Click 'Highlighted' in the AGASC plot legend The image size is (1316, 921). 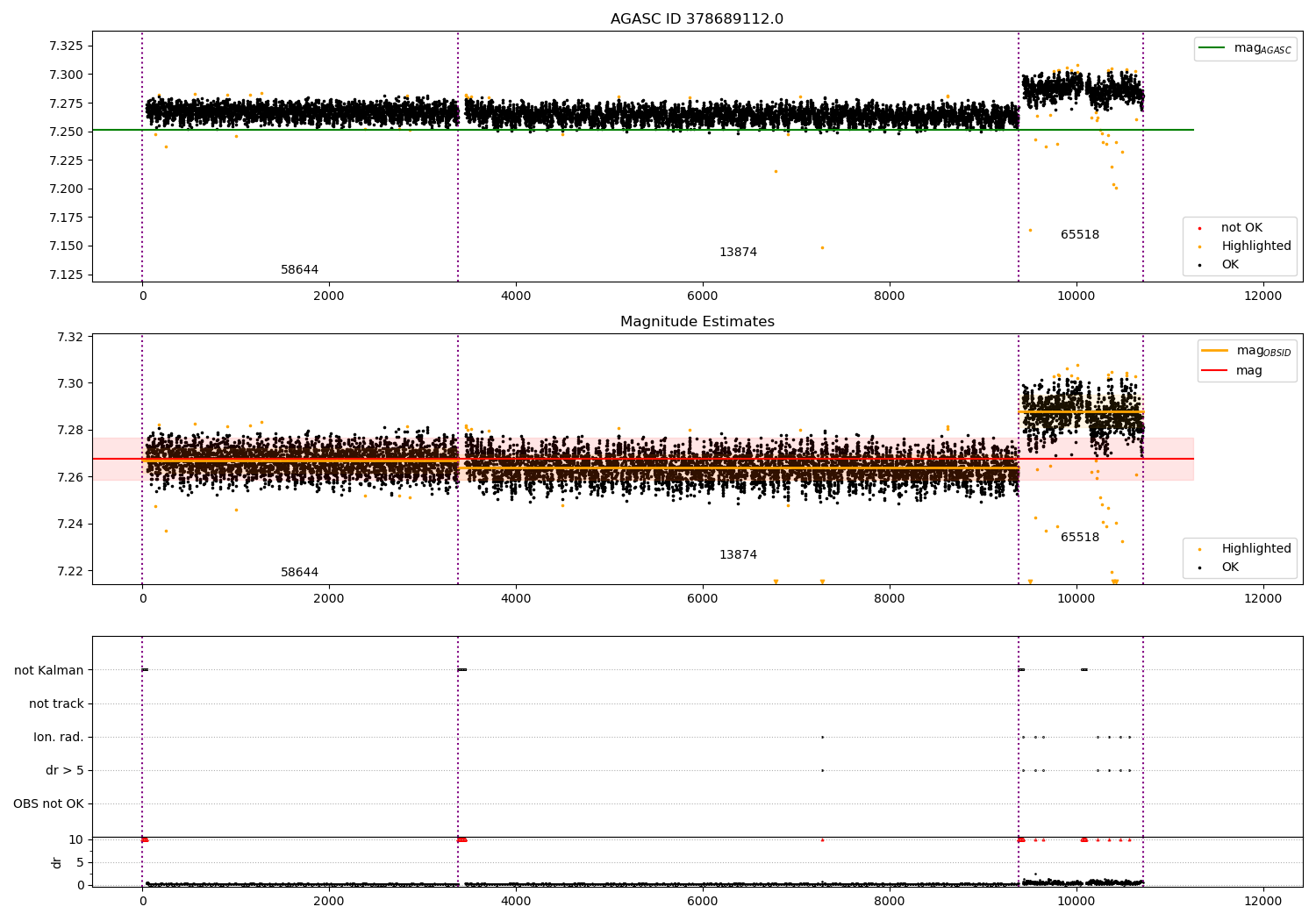pyautogui.click(x=1245, y=246)
